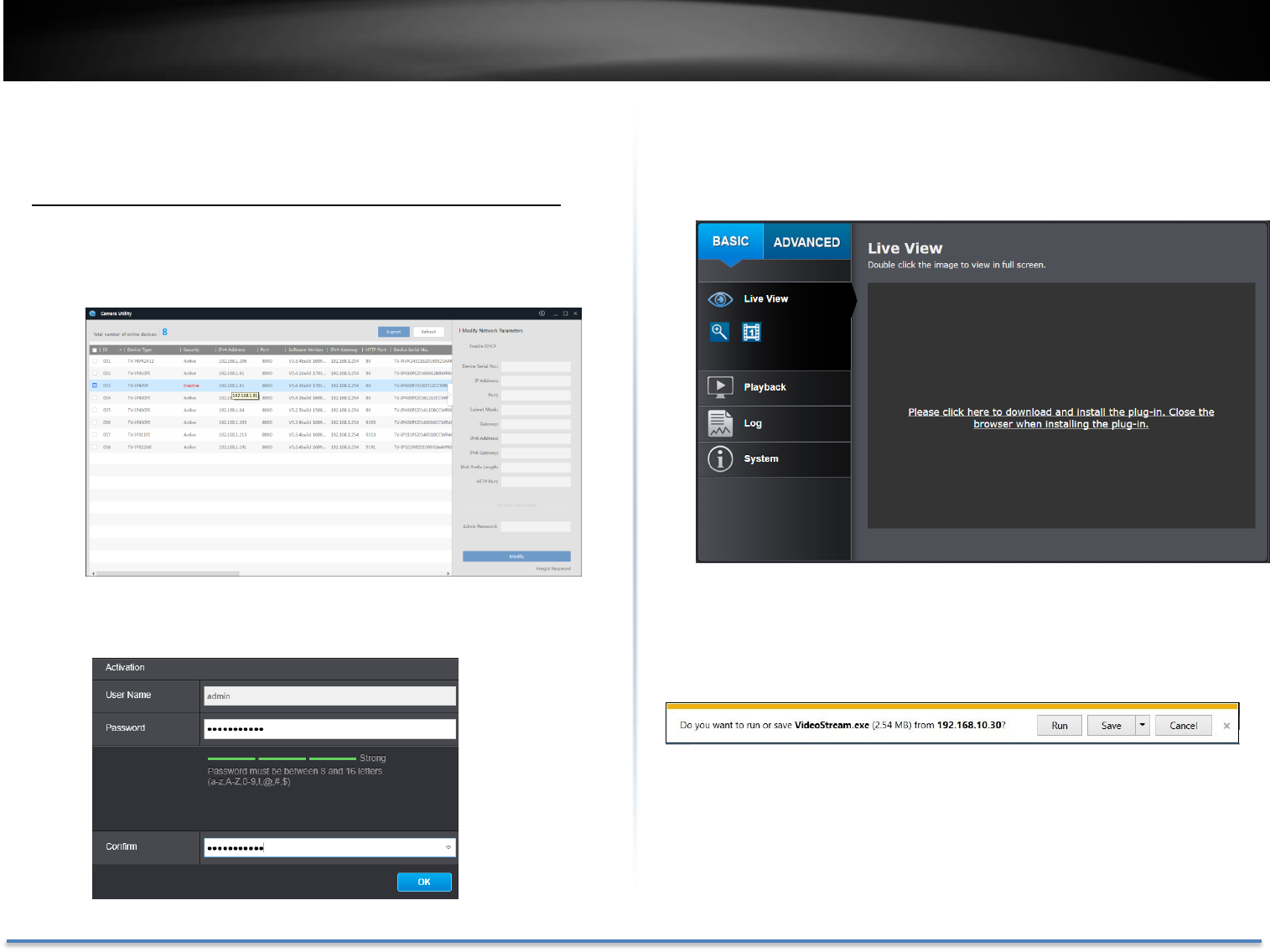Click HTTP port 9205 of device 006
The height and width of the screenshot is (952, 1270).
[x=371, y=423]
